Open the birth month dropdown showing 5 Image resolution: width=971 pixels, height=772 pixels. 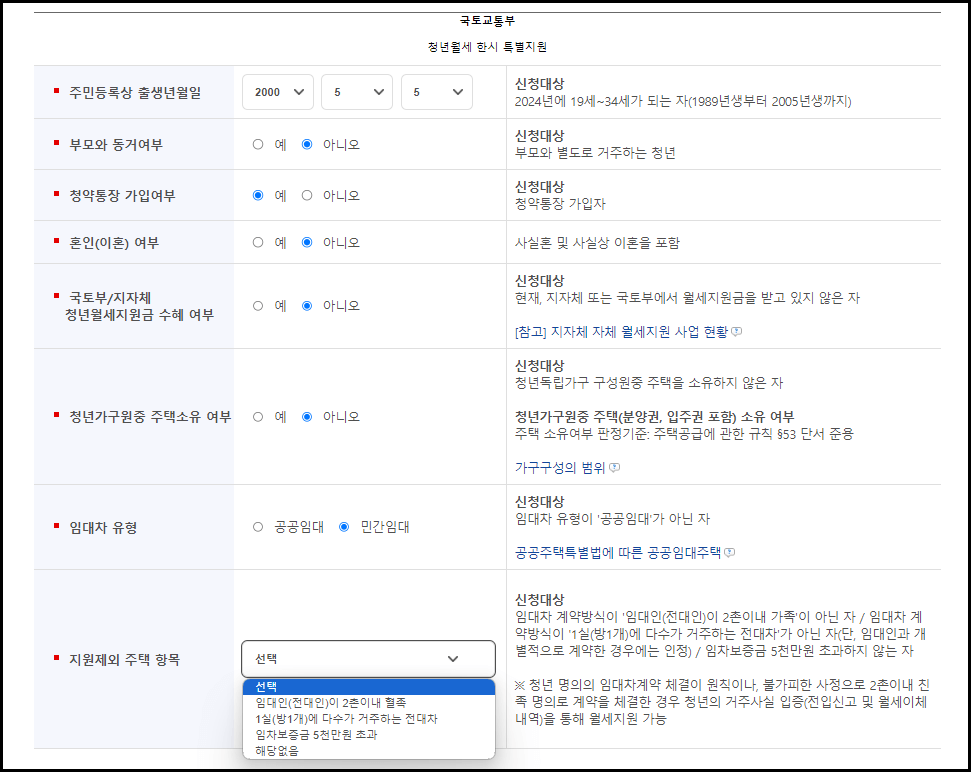(357, 91)
